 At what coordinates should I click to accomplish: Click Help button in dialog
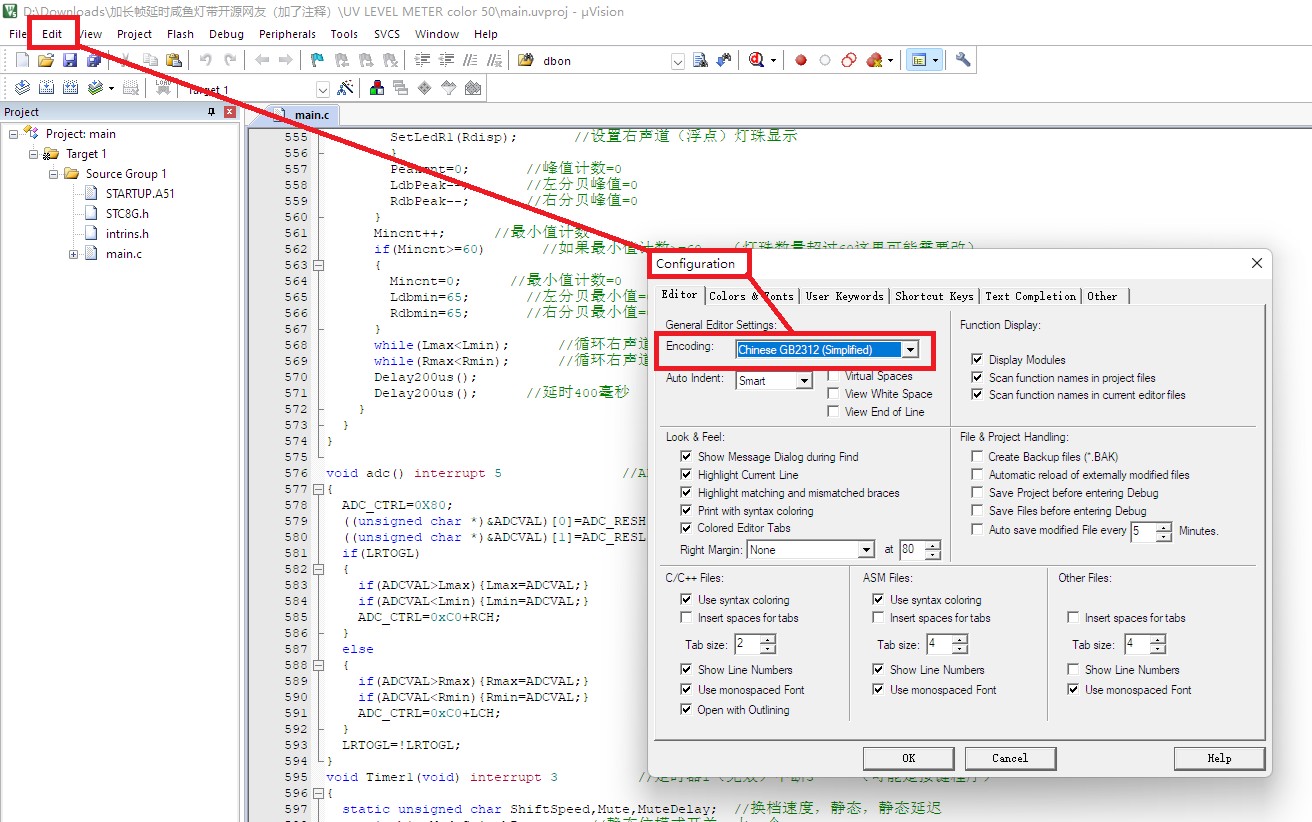[x=1219, y=758]
